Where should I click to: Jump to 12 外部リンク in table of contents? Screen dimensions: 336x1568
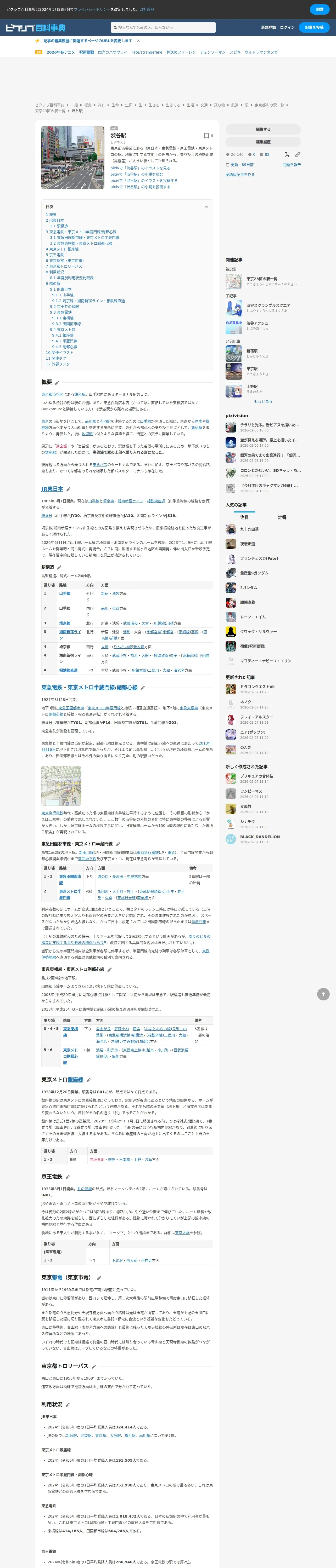point(58,364)
